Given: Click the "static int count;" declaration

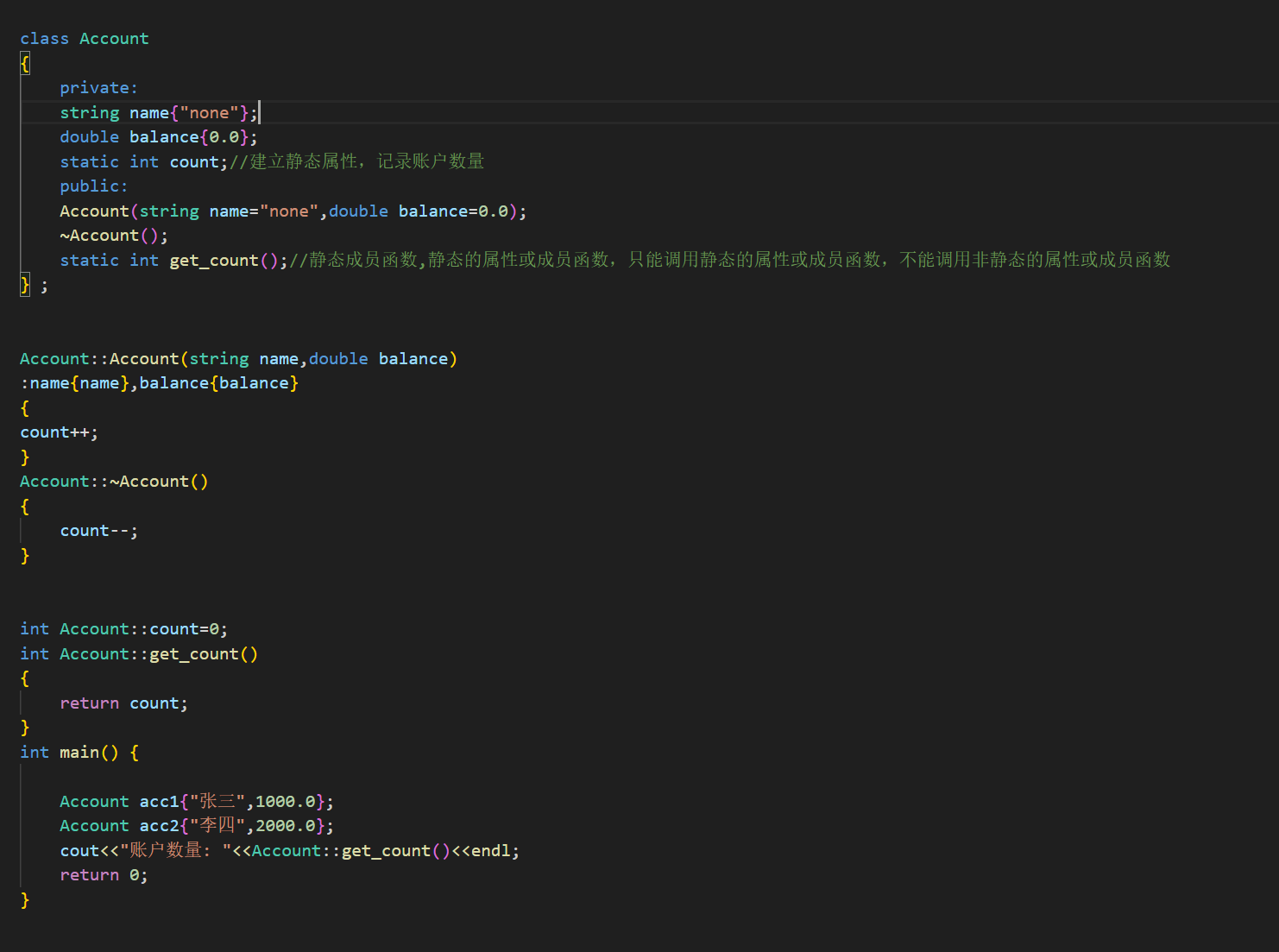Looking at the screenshot, I should point(144,162).
